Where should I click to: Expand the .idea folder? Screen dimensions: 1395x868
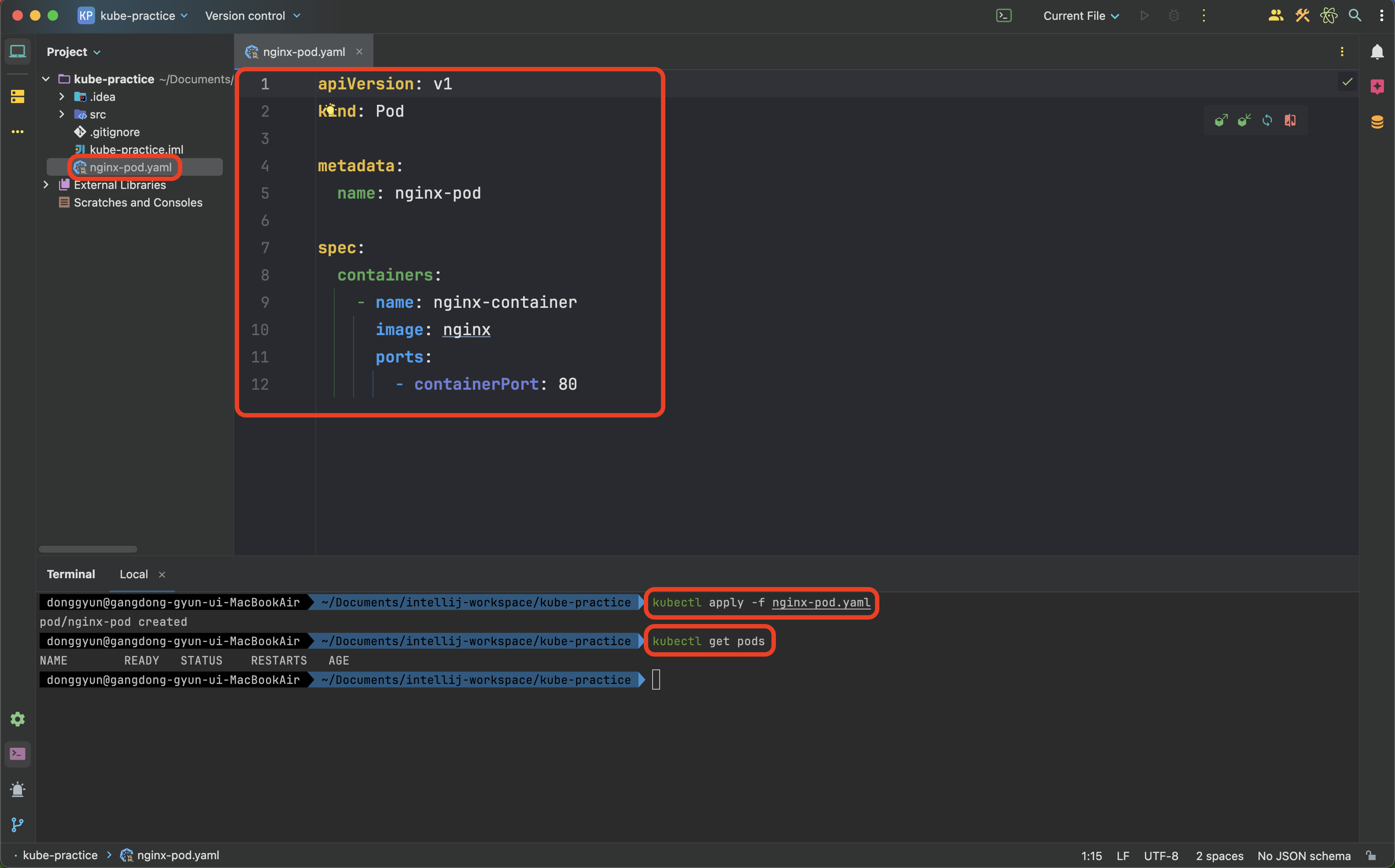point(62,96)
